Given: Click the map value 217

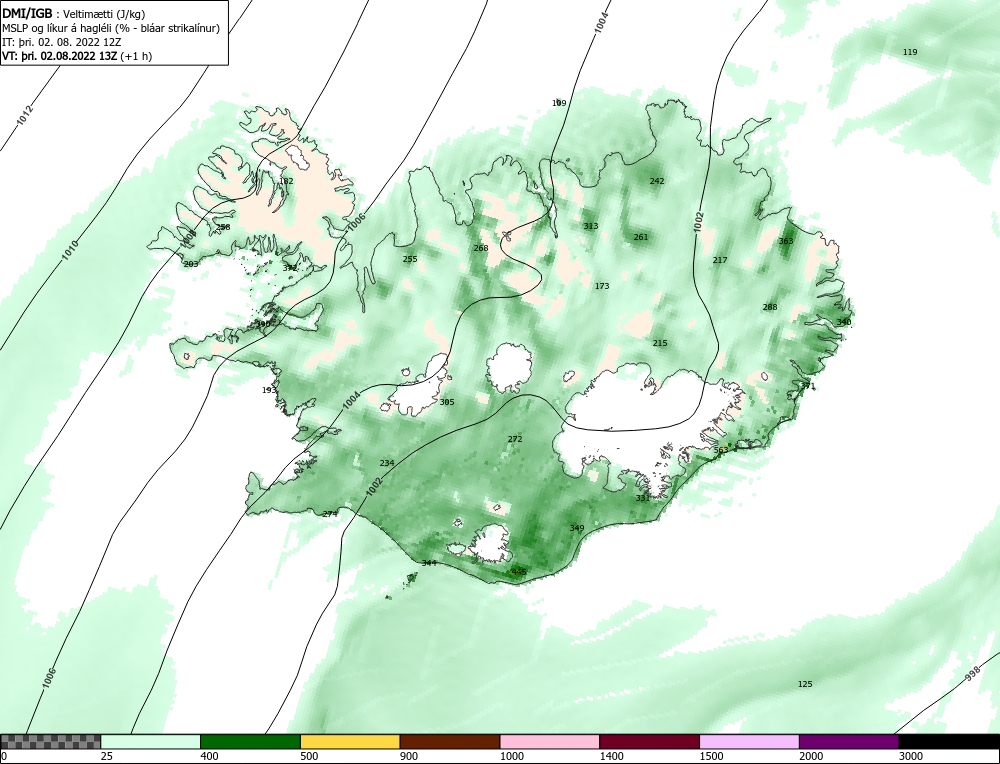Looking at the screenshot, I should 719,260.
